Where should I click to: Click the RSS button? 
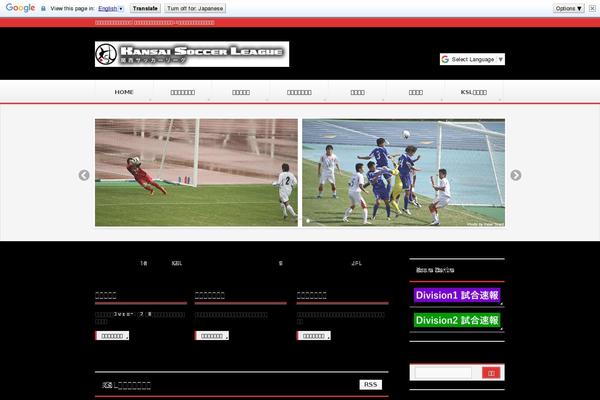point(370,385)
